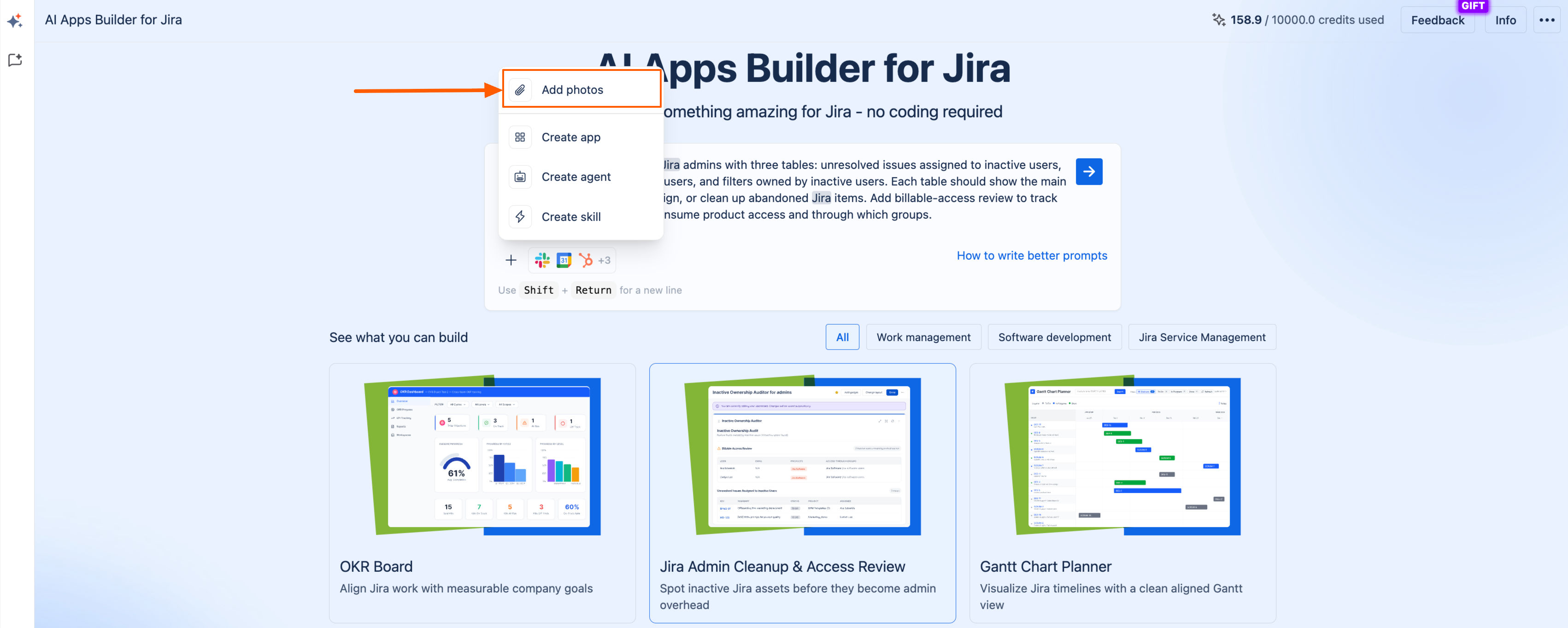Select the Google Calendar integration icon

click(x=564, y=260)
